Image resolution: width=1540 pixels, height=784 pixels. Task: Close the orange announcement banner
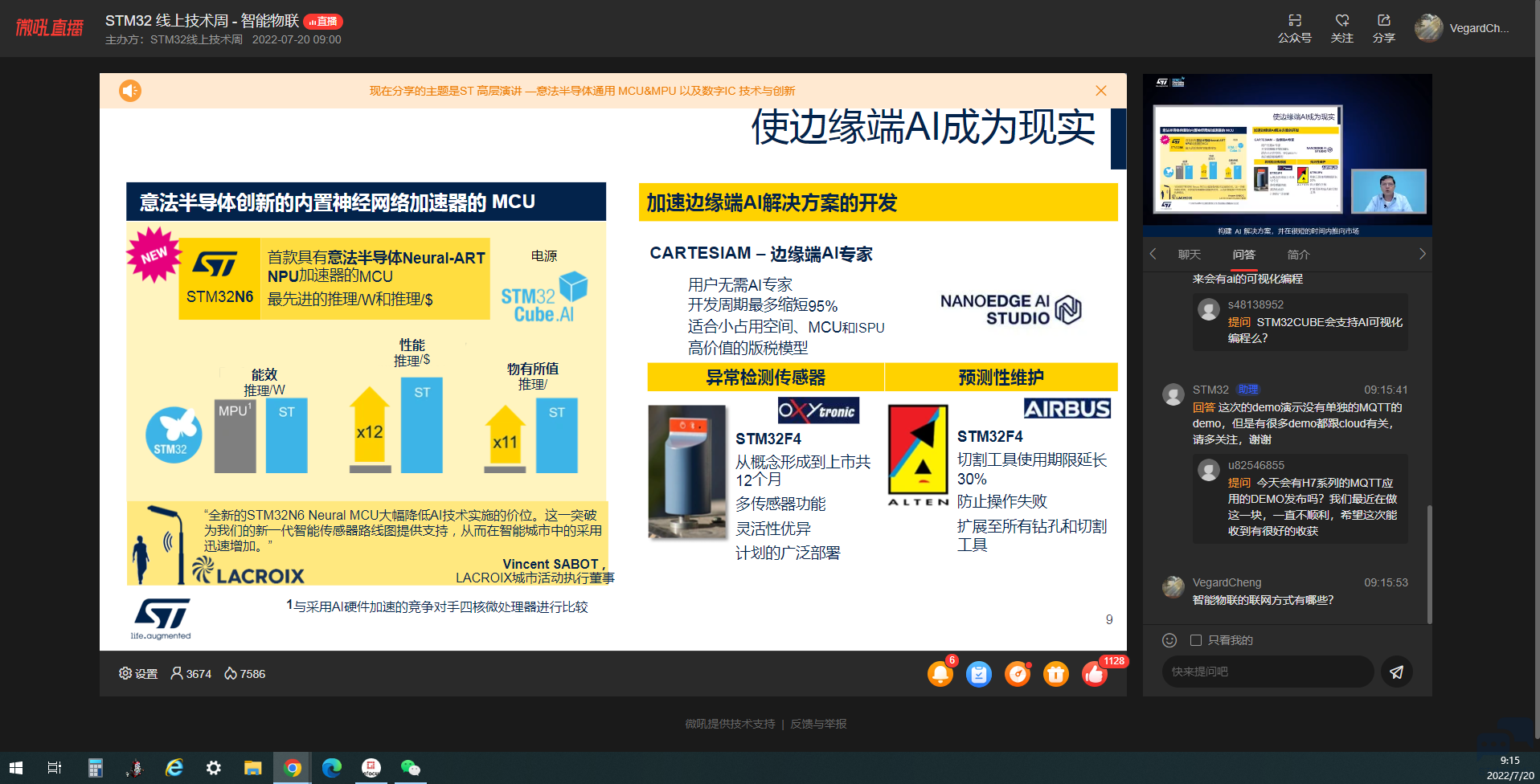click(1101, 91)
